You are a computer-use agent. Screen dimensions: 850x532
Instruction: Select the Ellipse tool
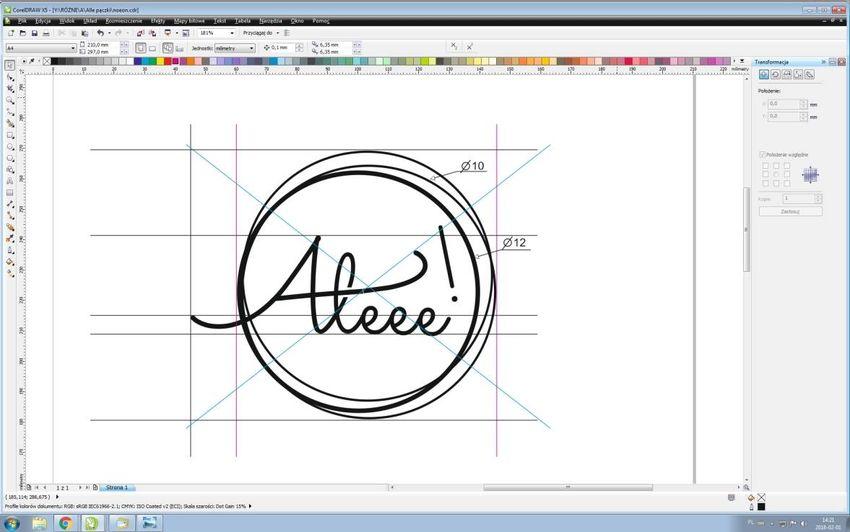coord(10,146)
